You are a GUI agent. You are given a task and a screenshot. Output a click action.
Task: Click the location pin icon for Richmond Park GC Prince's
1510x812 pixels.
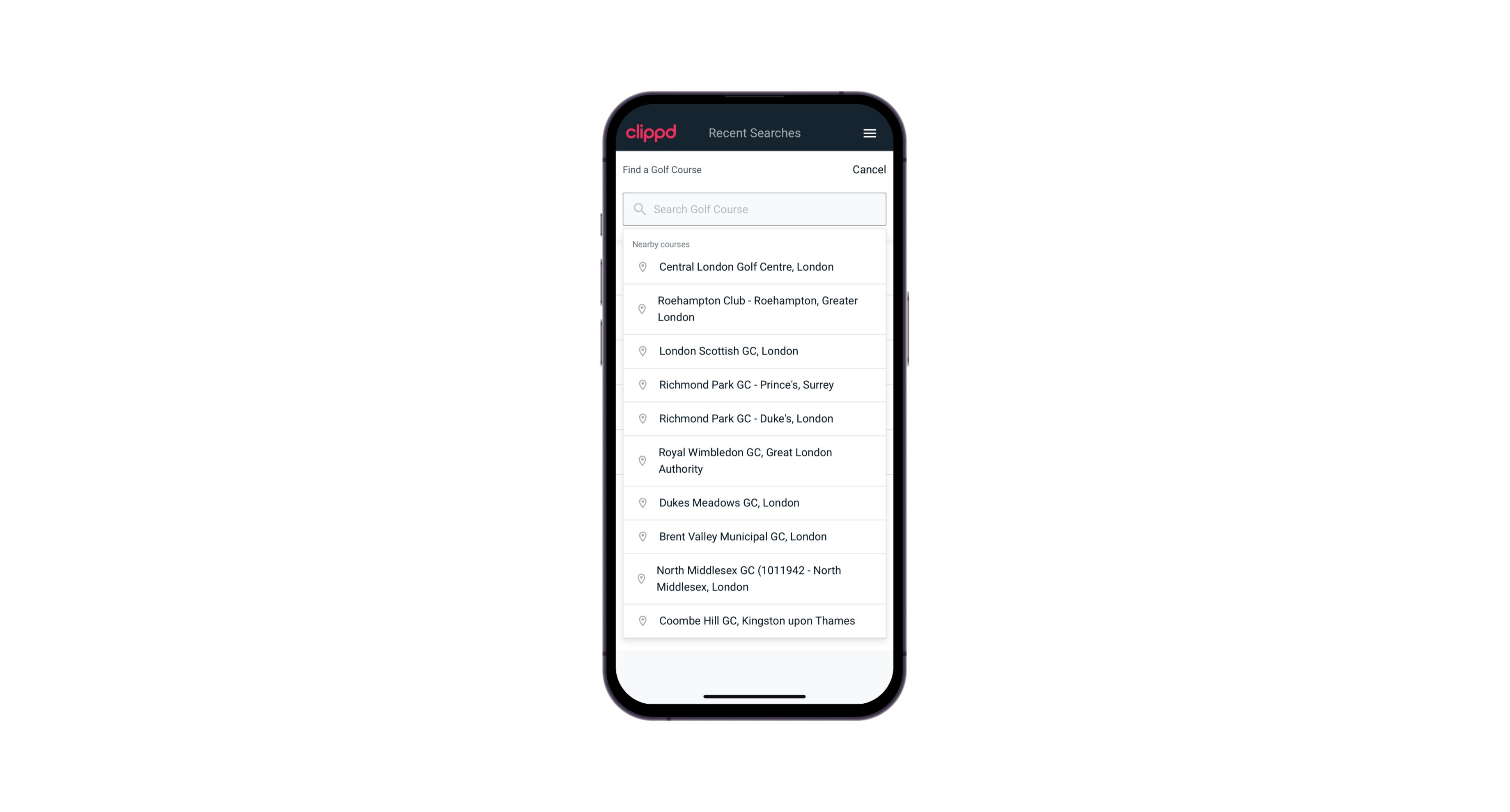coord(641,384)
